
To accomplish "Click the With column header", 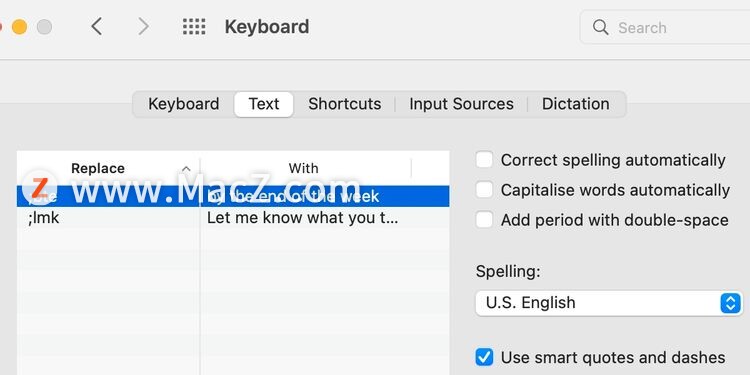I will pyautogui.click(x=303, y=168).
